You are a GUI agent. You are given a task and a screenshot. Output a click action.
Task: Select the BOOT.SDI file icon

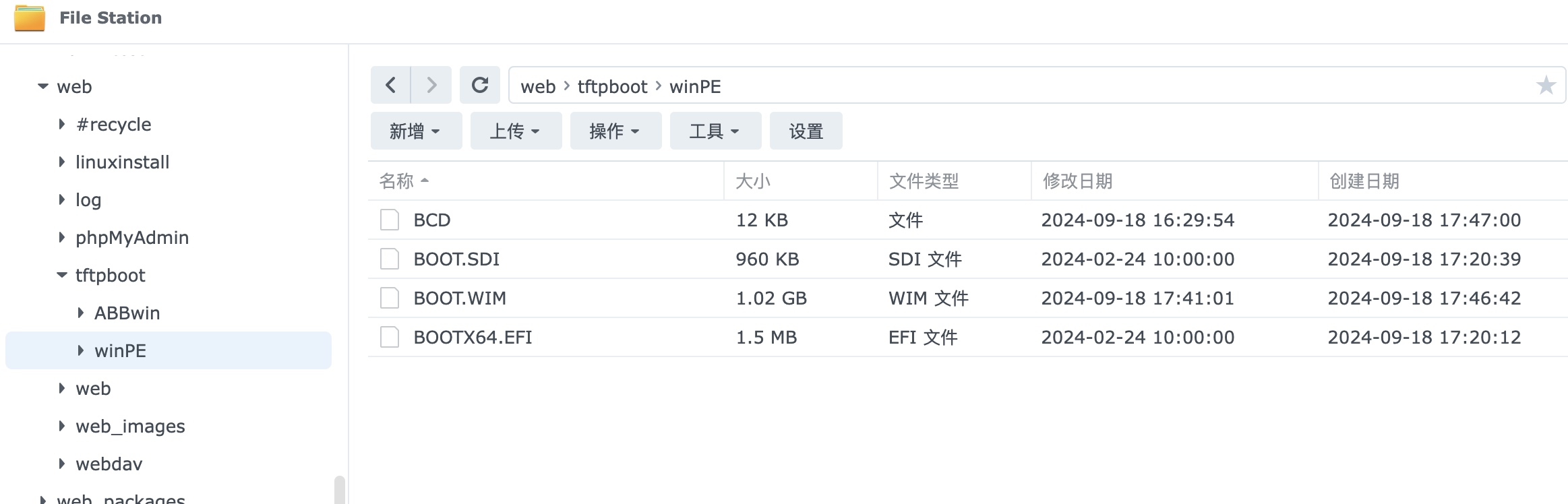[x=390, y=259]
